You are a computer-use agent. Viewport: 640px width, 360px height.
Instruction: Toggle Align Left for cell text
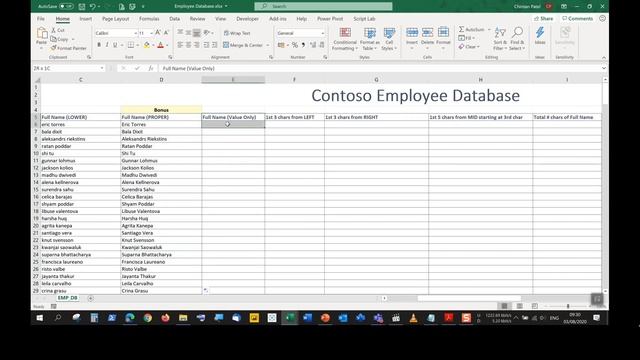point(180,45)
